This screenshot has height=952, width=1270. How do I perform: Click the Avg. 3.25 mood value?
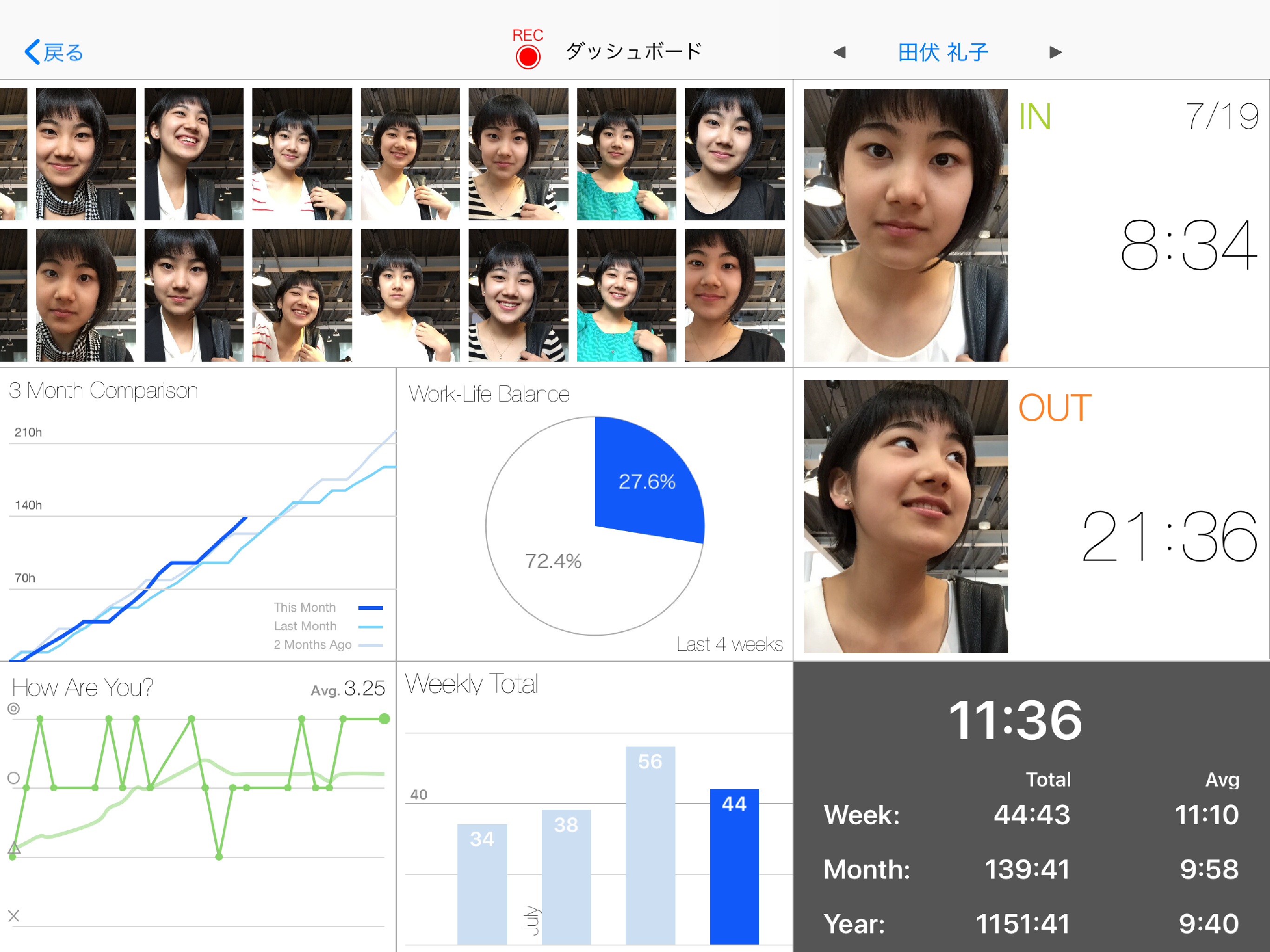pyautogui.click(x=348, y=688)
